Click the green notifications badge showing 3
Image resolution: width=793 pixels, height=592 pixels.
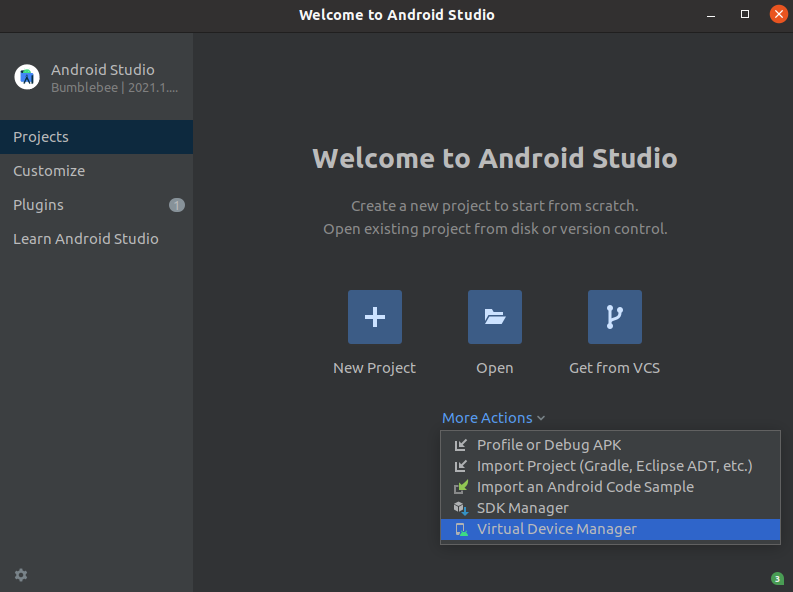tap(777, 579)
